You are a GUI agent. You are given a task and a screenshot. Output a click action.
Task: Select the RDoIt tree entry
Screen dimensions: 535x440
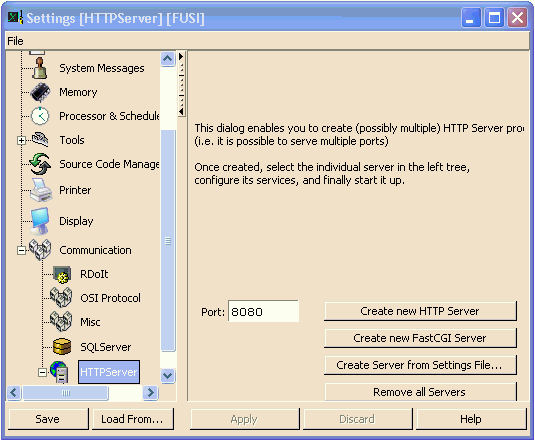(x=94, y=274)
